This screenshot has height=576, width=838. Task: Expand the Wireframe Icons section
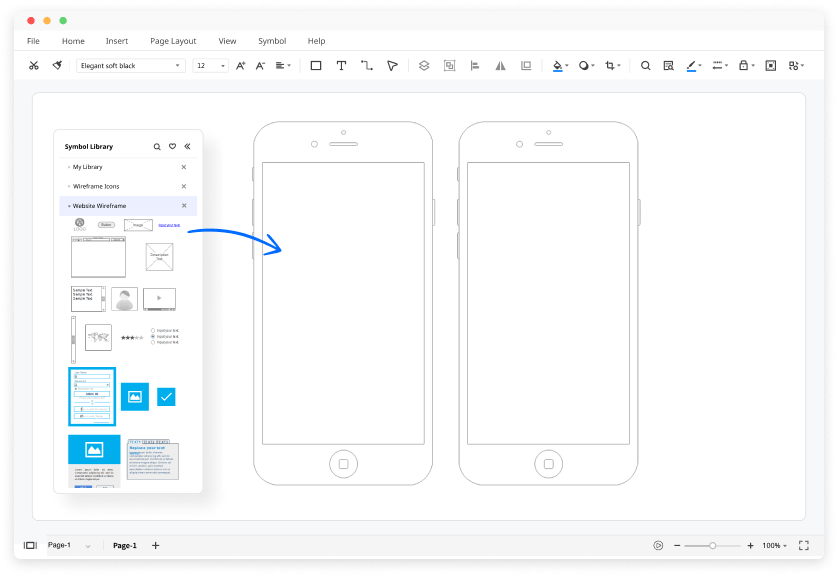(69, 186)
